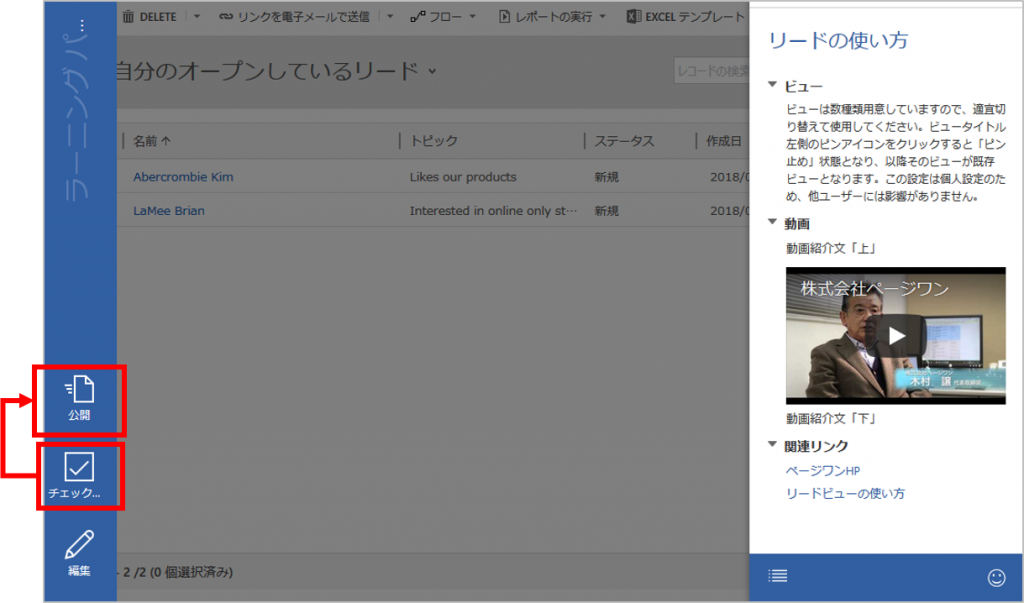Open the ページワンHP link

click(823, 470)
